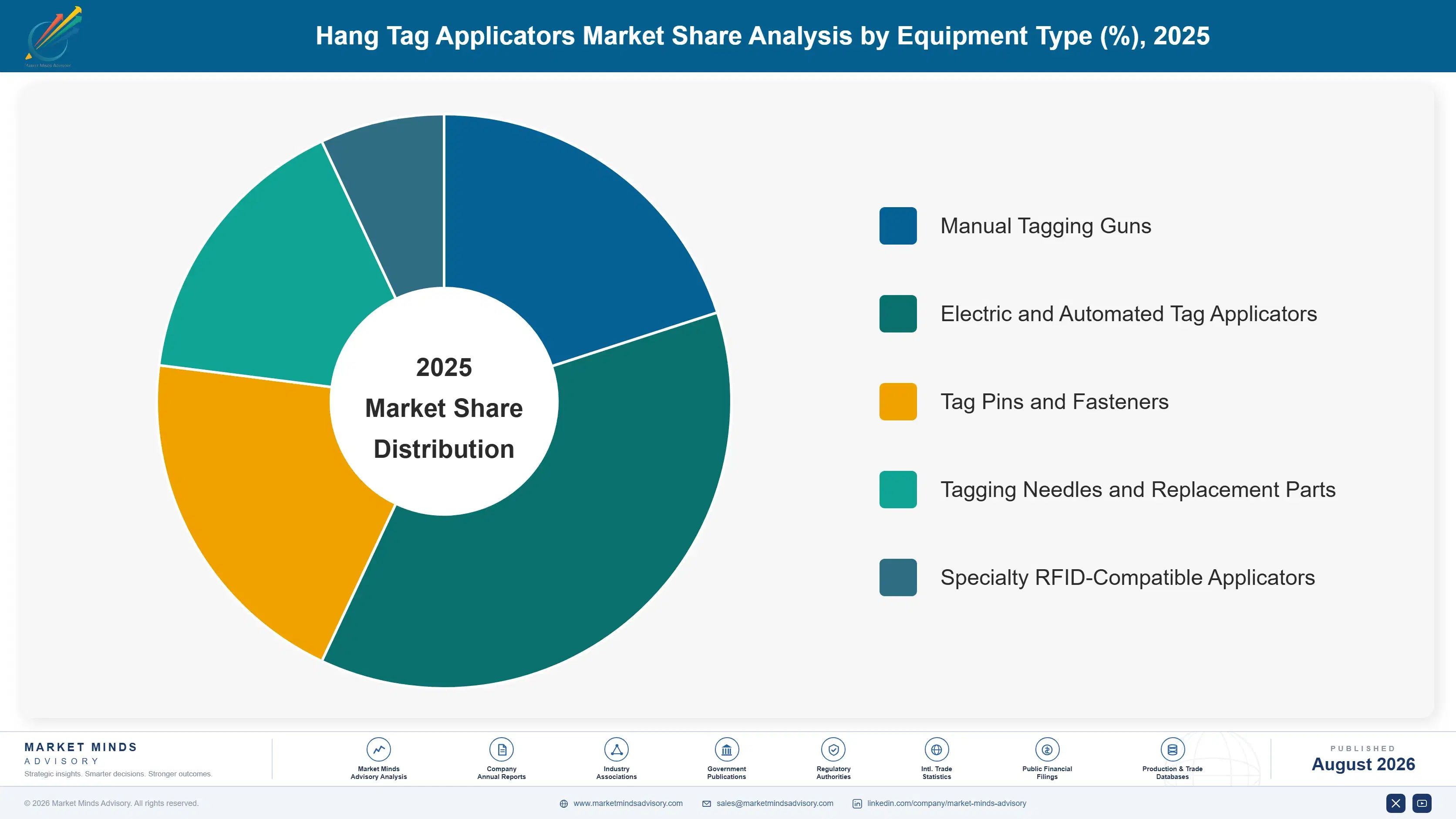Open linkedin.com/company/market-minds-advisory link
Screen dimensions: 1456x819
pyautogui.click(x=947, y=803)
